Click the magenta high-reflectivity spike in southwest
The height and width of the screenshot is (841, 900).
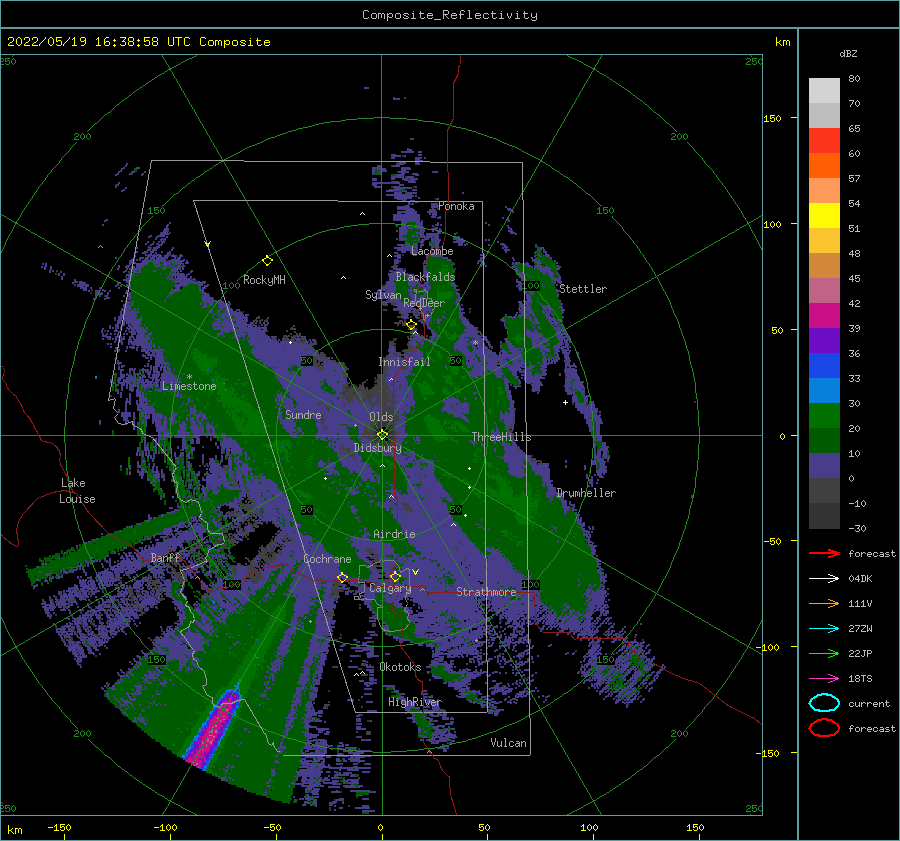214,729
